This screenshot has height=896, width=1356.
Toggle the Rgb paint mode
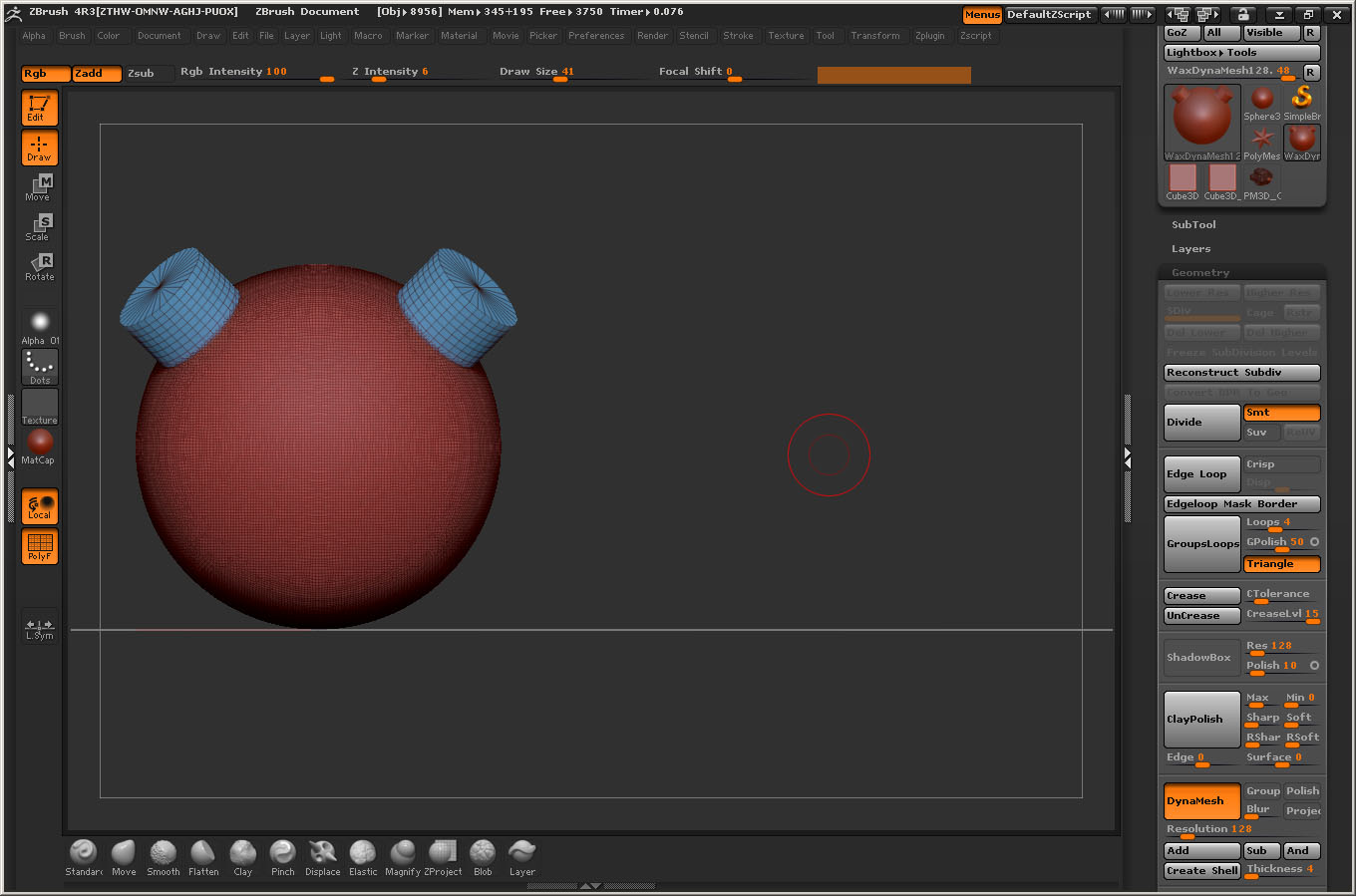pos(46,74)
